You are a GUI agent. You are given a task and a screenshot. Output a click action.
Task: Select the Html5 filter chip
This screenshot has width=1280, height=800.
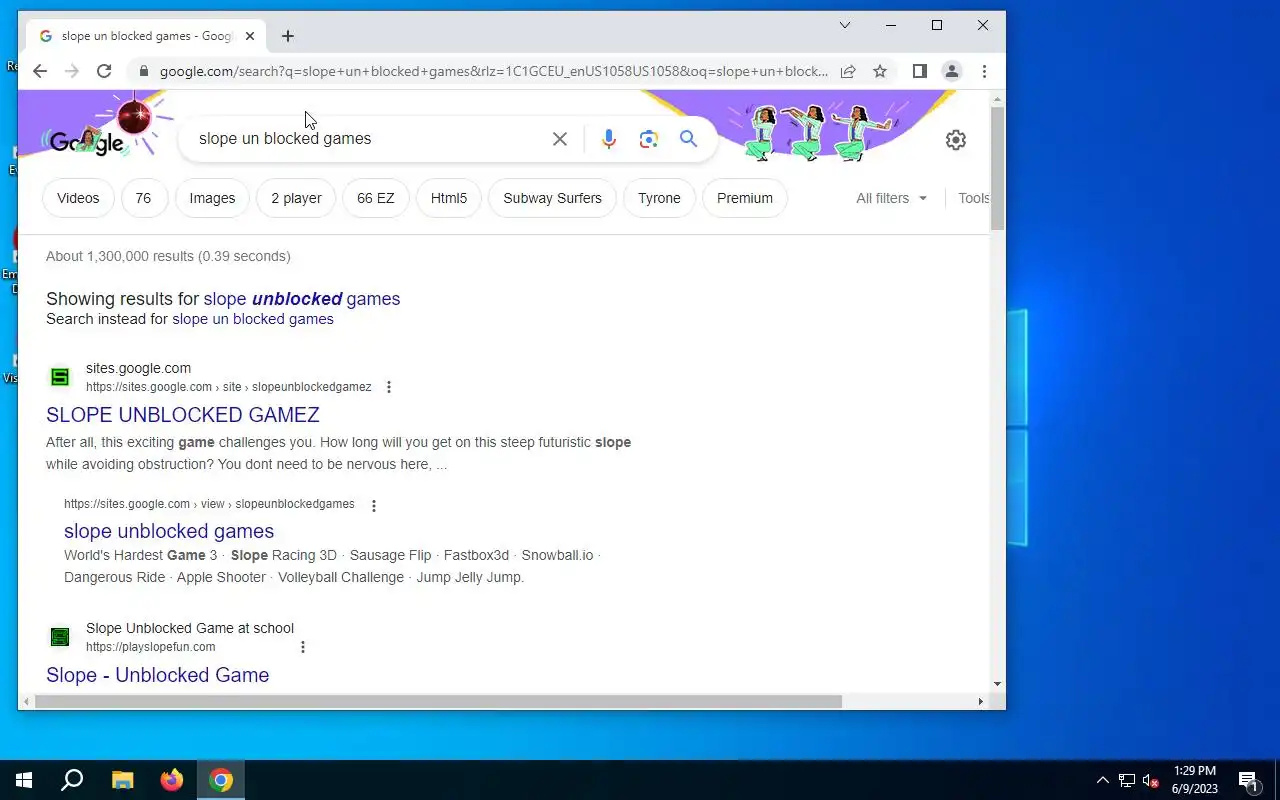pos(449,198)
